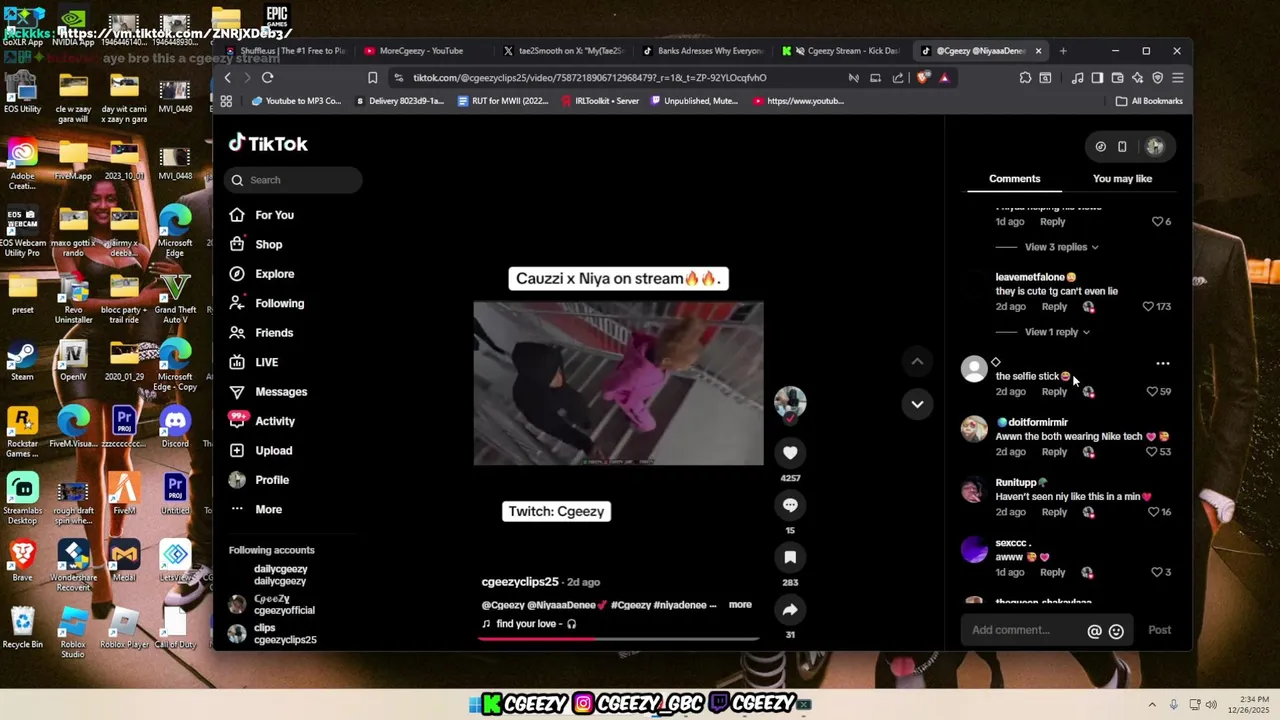Like the leavemetfalone comment with 173 likes
The height and width of the screenshot is (720, 1280).
pos(1148,307)
